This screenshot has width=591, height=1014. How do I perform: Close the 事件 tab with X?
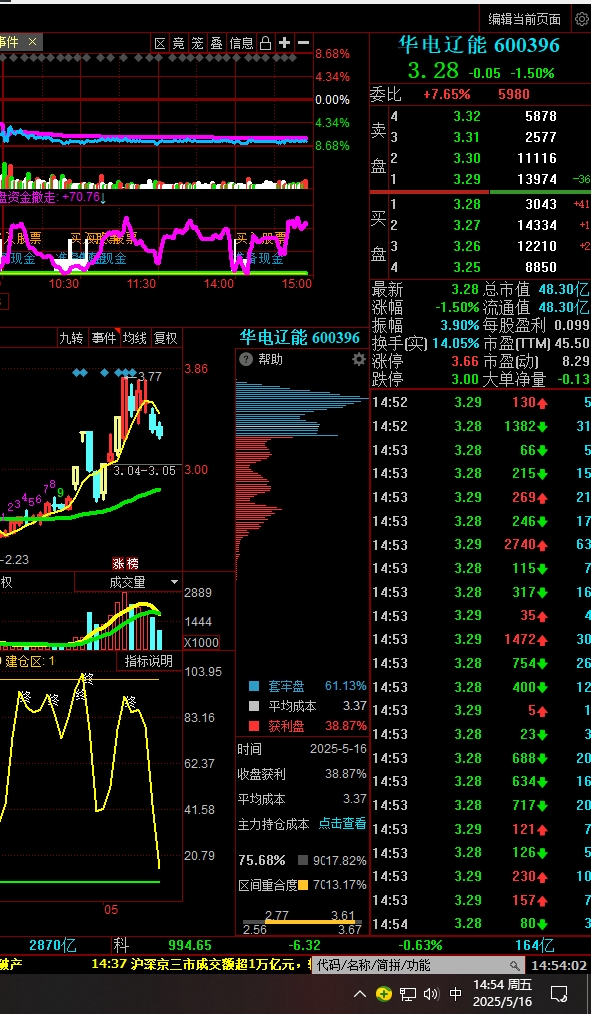coord(32,42)
